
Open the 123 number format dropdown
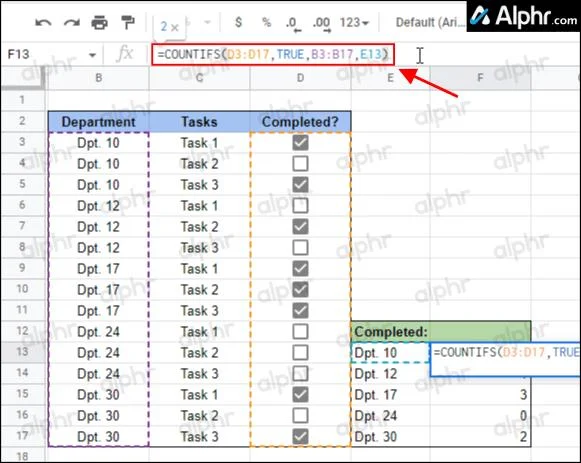tap(354, 23)
